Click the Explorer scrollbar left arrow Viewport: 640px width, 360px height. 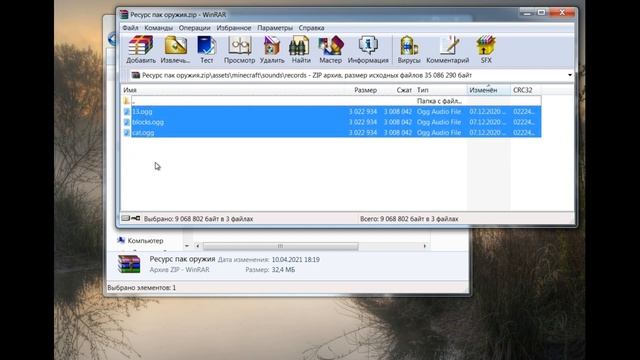click(x=198, y=246)
